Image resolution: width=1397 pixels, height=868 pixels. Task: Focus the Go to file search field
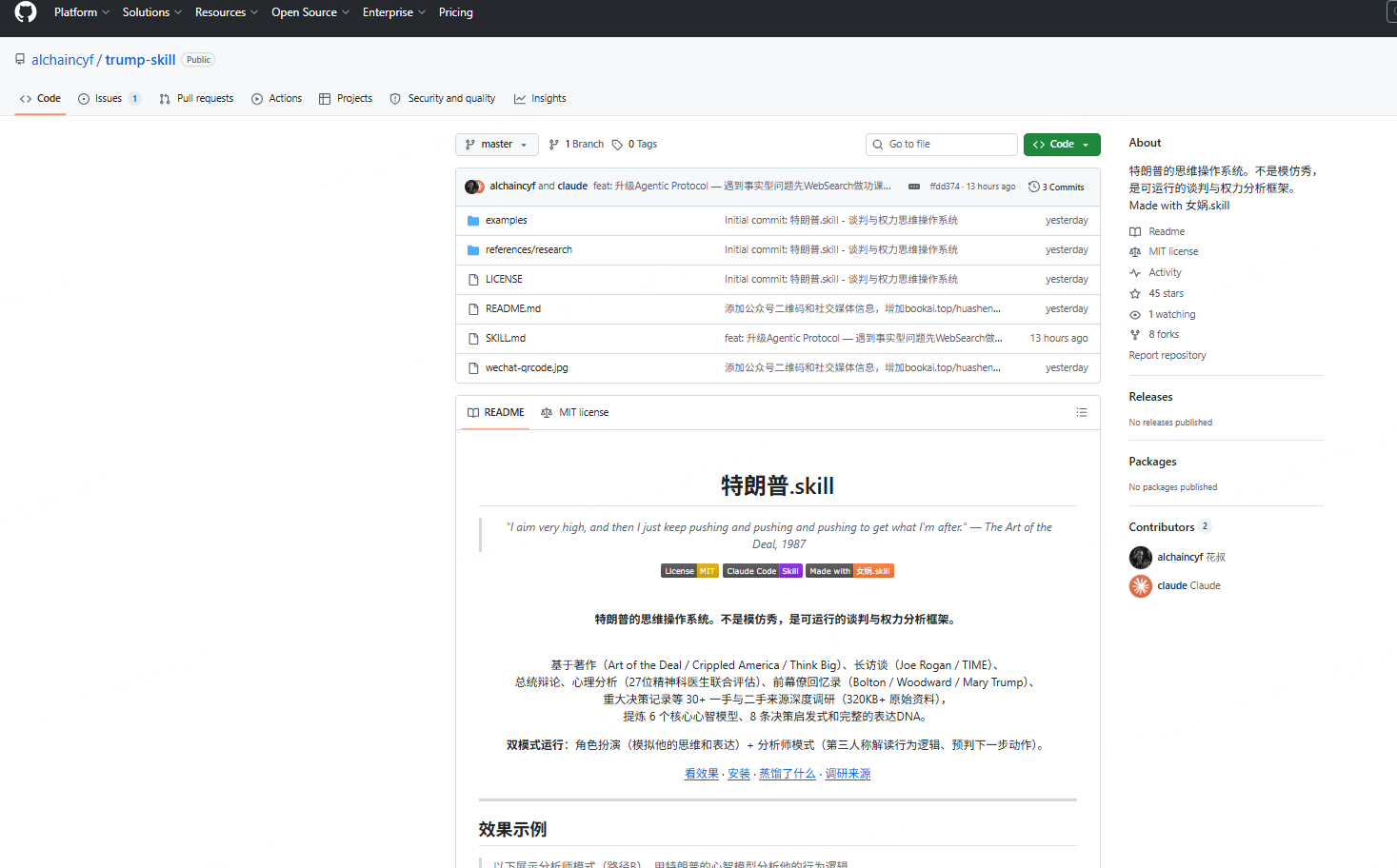(942, 145)
